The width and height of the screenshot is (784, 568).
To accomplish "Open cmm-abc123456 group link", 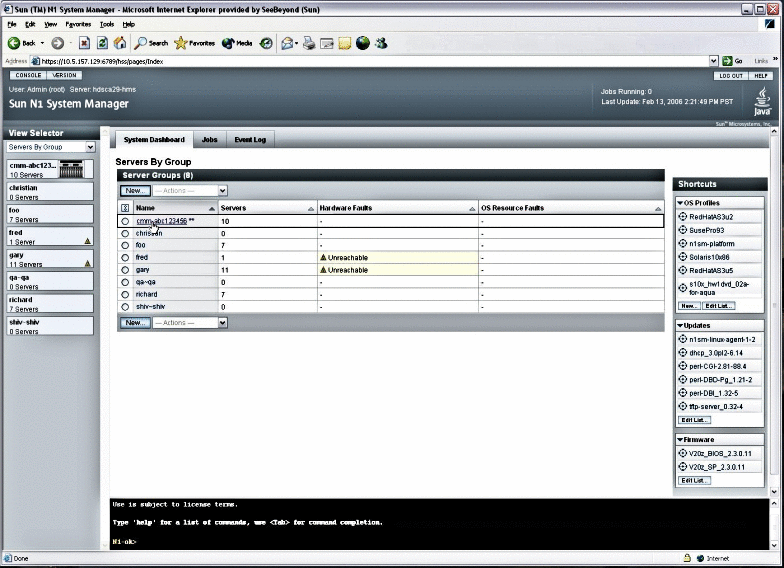I will (162, 221).
